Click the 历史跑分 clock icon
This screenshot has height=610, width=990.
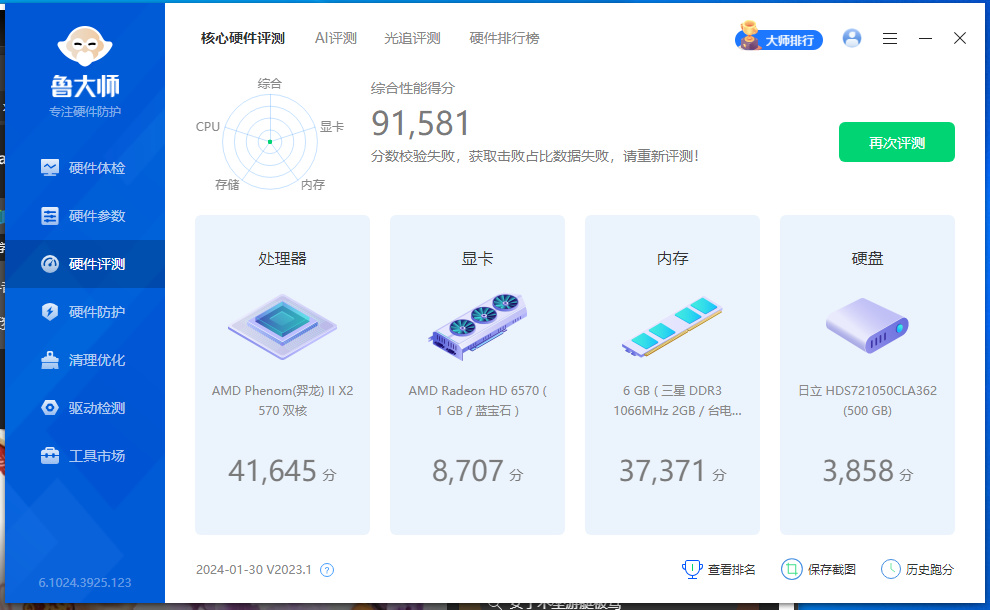tap(890, 569)
